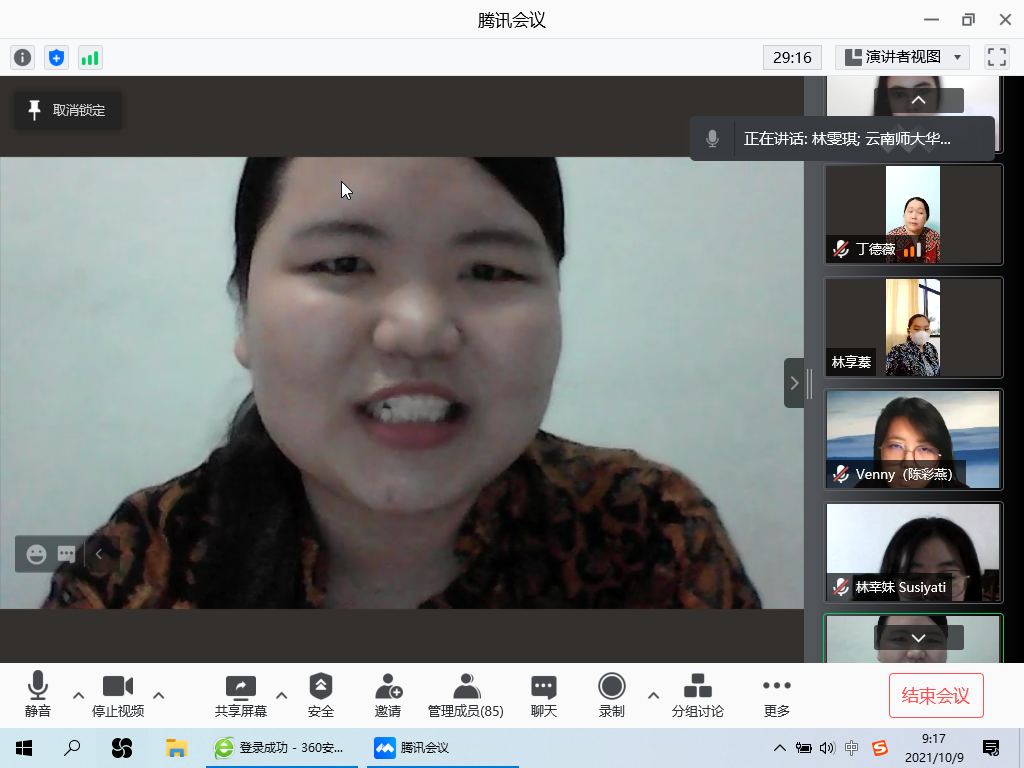Mute microphone with 静音 button
This screenshot has width=1024, height=768.
click(x=38, y=695)
